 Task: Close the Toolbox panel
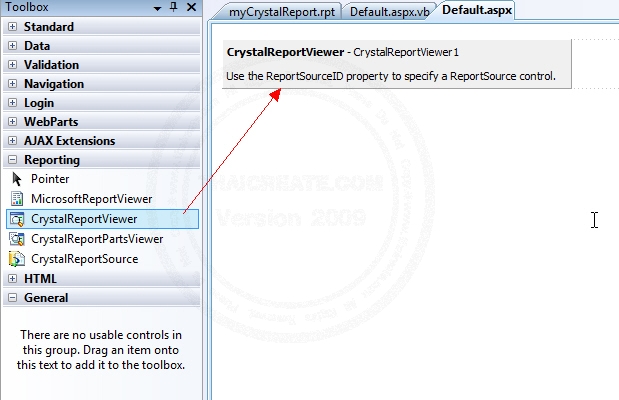click(191, 7)
